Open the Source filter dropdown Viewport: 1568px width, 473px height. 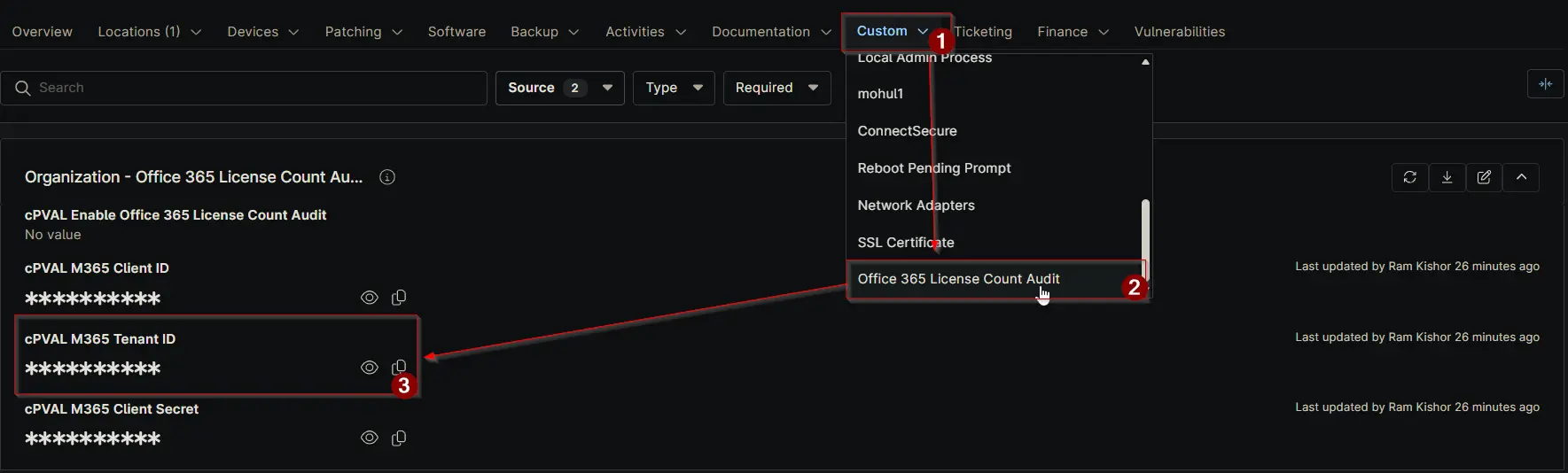(x=559, y=88)
